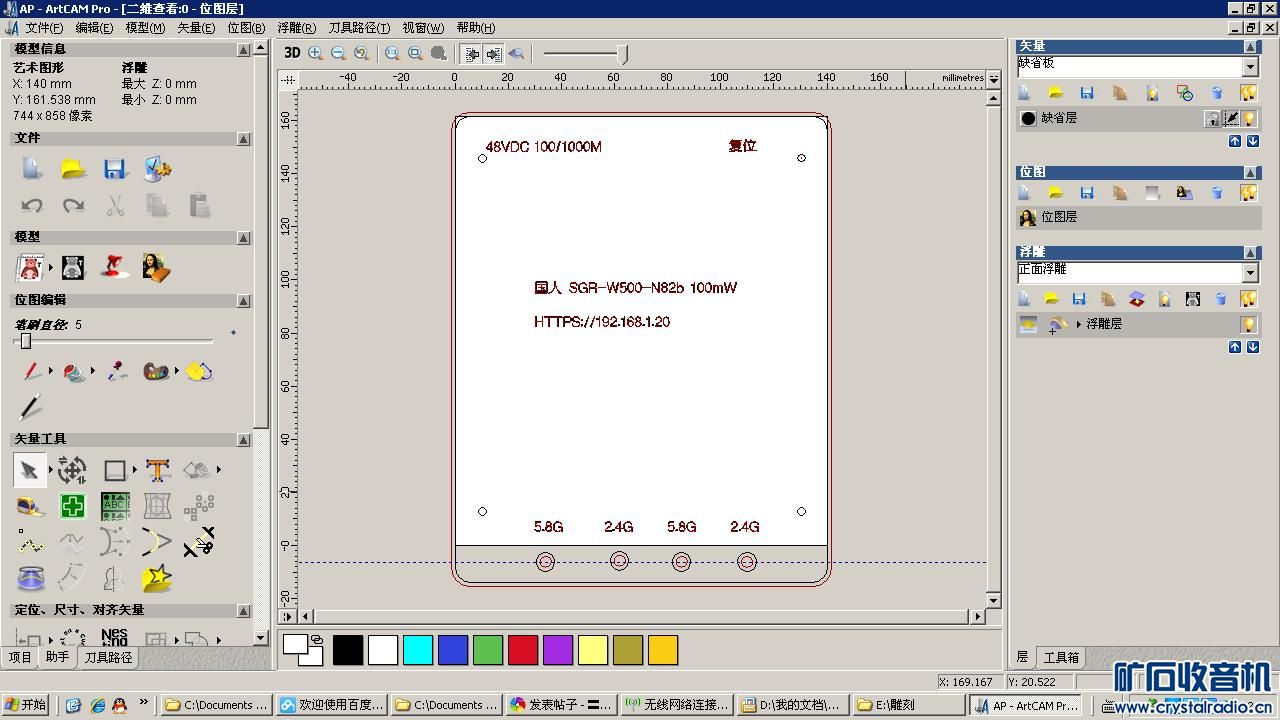Switch to the 工具箱 tab
The width and height of the screenshot is (1280, 720).
point(1061,657)
